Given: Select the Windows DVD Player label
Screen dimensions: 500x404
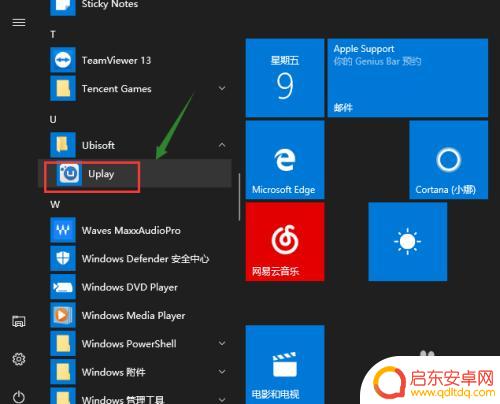Looking at the screenshot, I should pos(130,287).
